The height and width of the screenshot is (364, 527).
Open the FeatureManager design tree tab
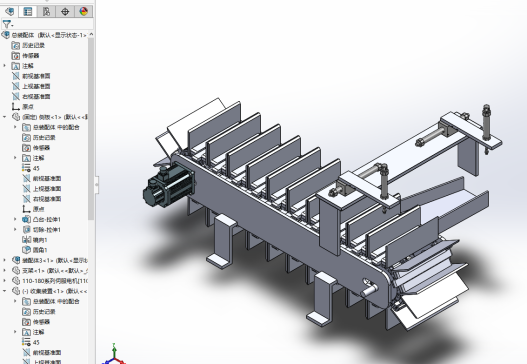(9, 12)
